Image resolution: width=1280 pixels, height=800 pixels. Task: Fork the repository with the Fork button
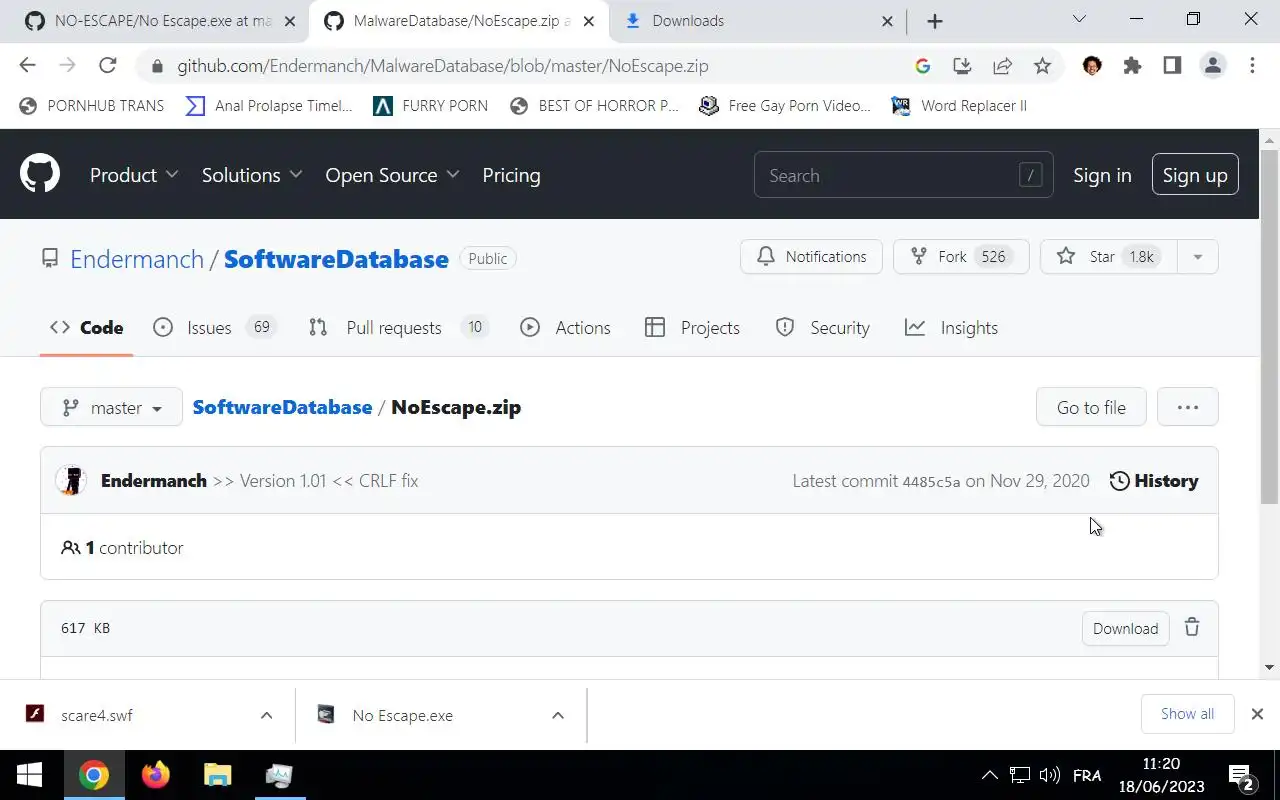click(x=961, y=257)
